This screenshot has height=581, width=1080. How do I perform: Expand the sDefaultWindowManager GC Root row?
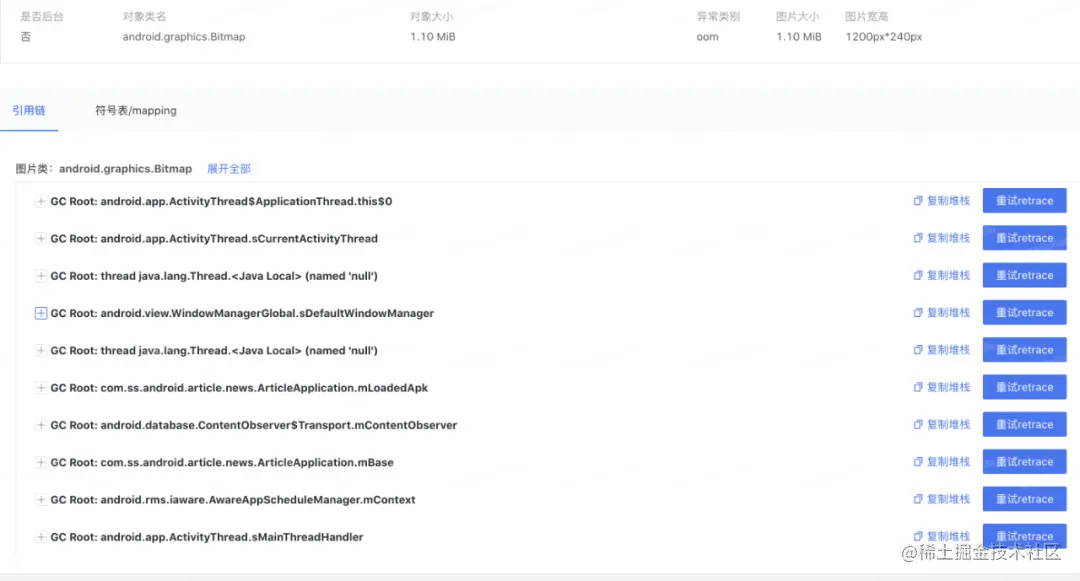tap(41, 313)
